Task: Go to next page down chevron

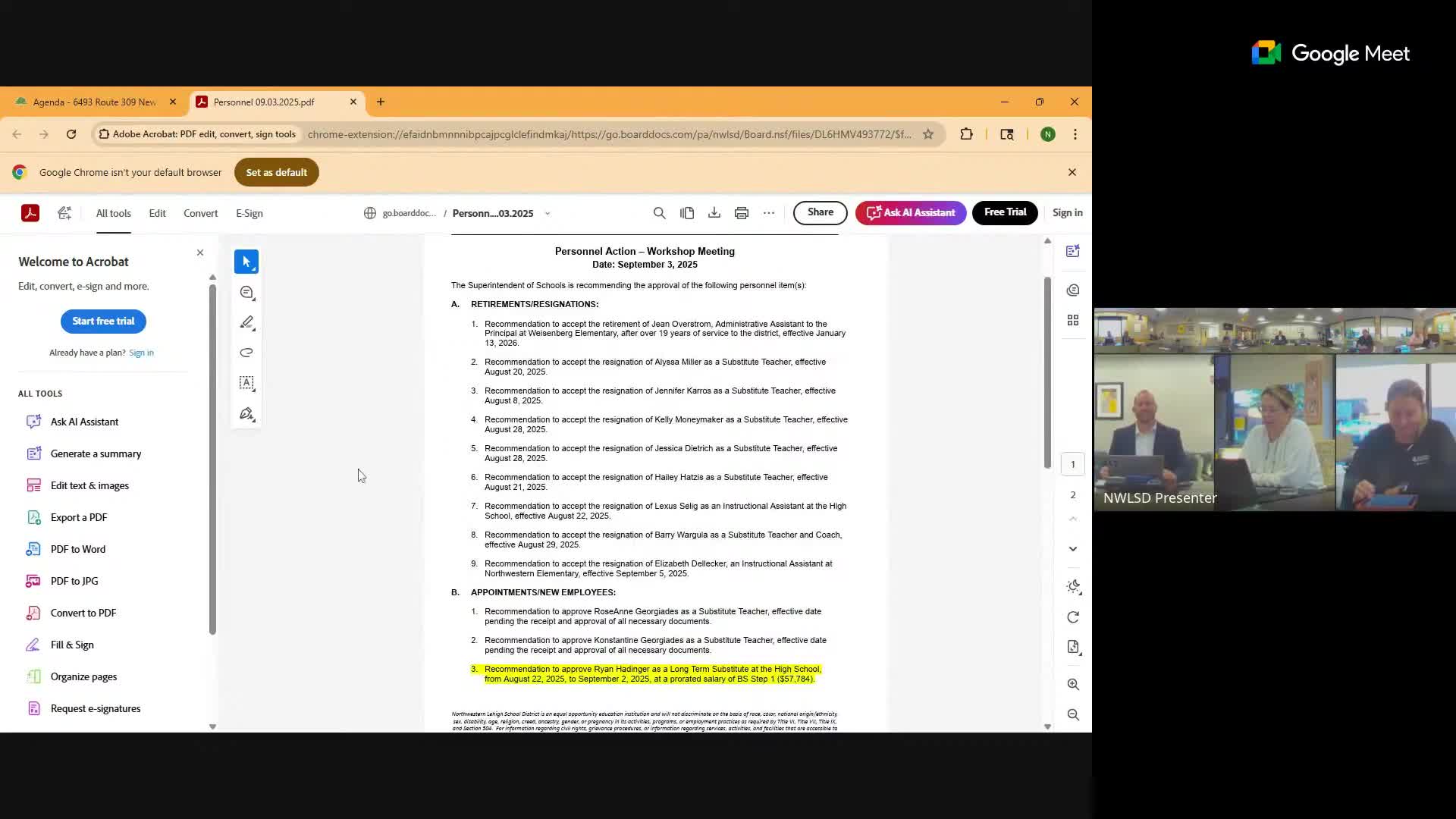Action: (1072, 548)
